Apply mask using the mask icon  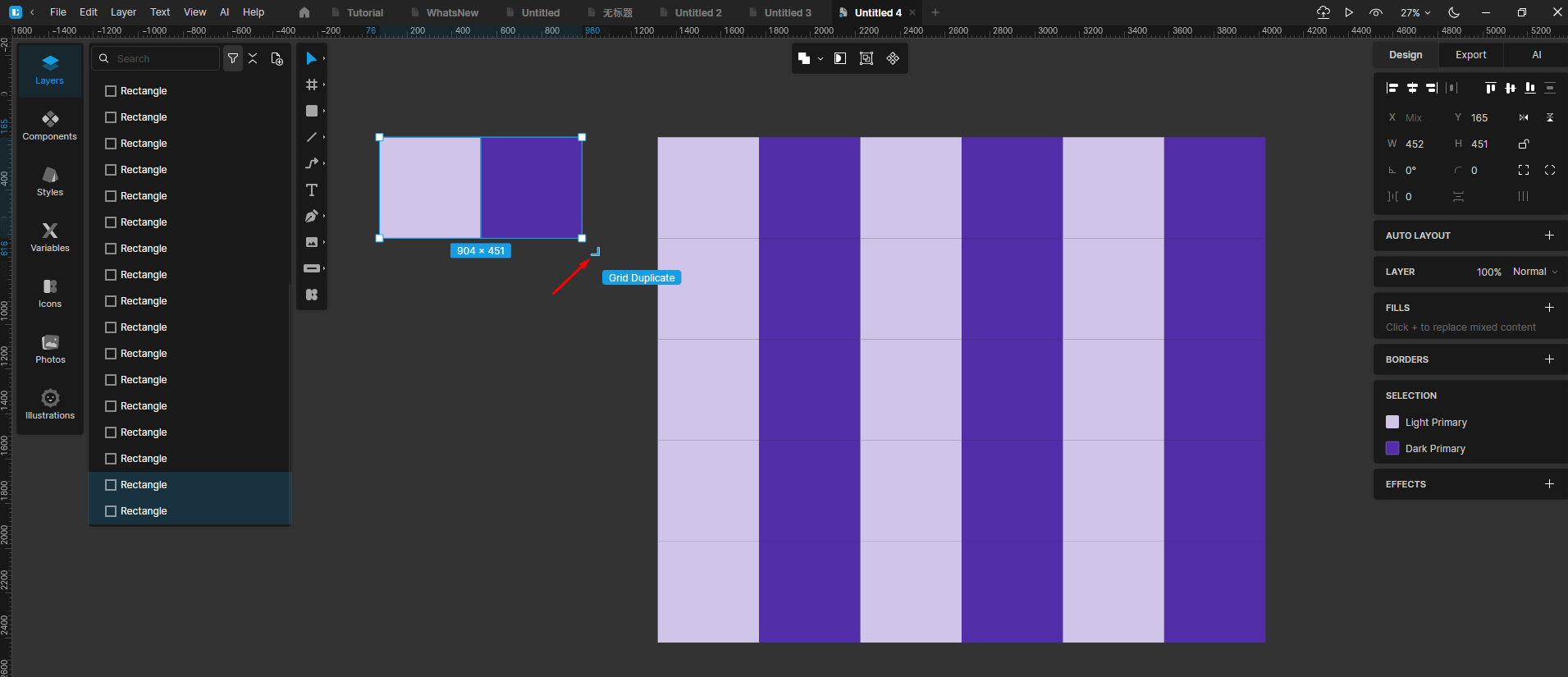point(840,58)
